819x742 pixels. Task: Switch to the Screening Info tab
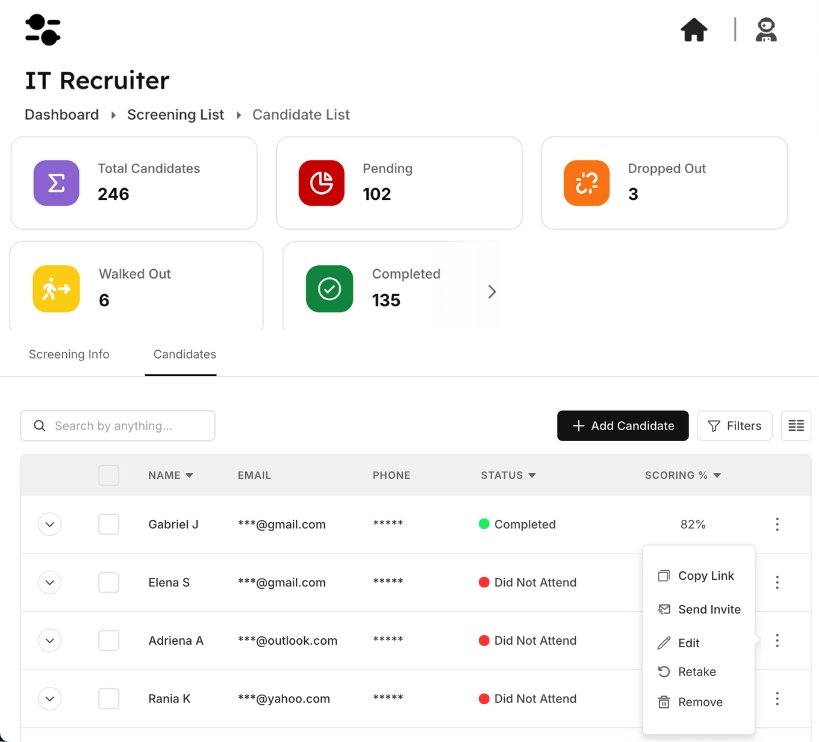click(69, 354)
